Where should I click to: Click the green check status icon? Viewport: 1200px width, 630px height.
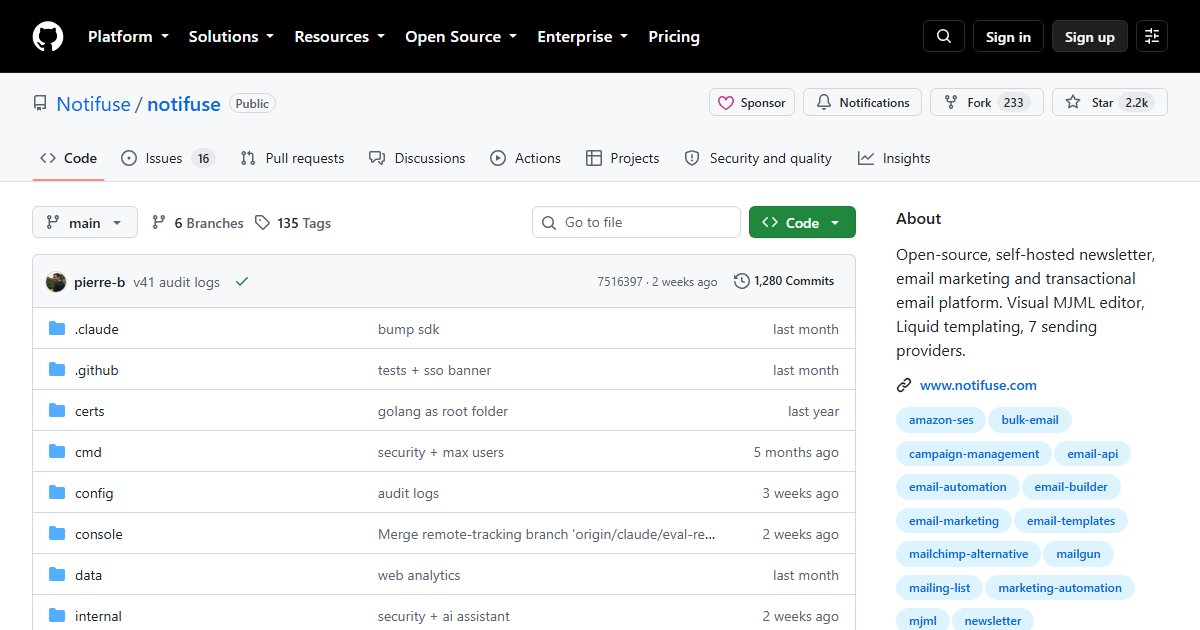coord(241,282)
